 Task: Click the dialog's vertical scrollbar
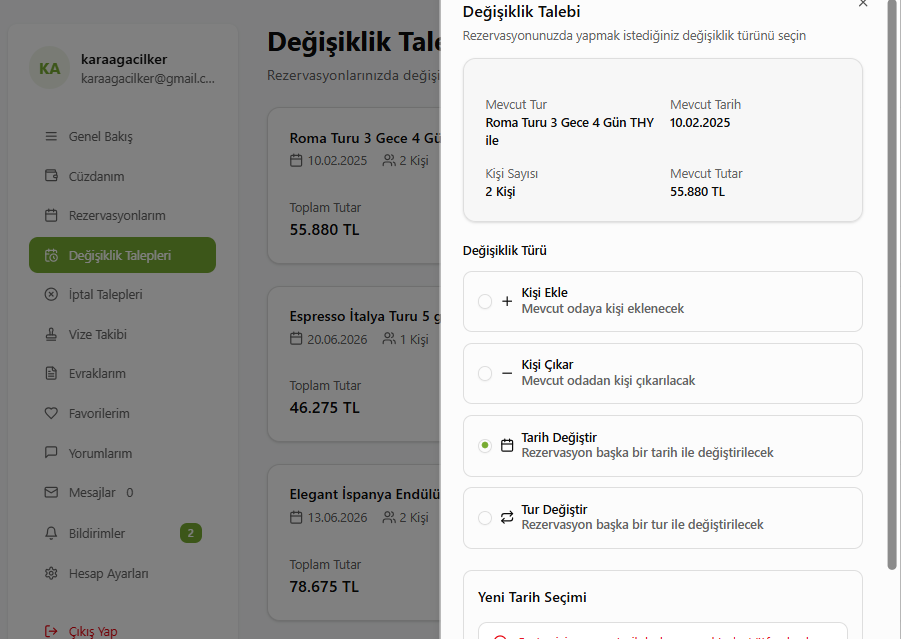tap(892, 300)
